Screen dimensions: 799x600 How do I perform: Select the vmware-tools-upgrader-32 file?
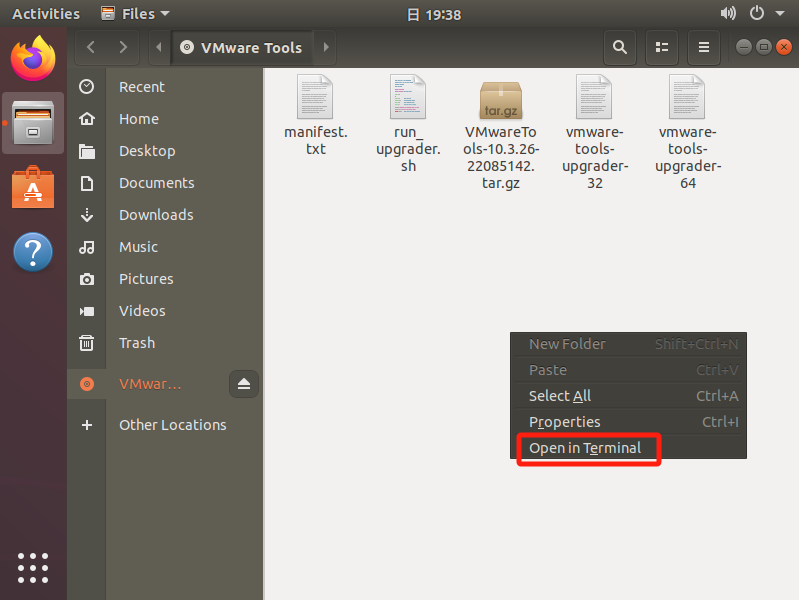(595, 133)
